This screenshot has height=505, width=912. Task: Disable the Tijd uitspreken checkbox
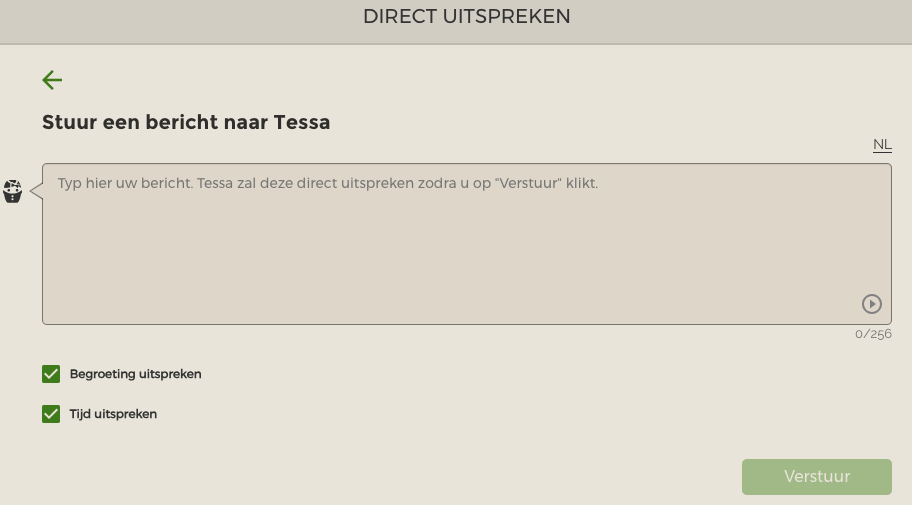tap(51, 414)
